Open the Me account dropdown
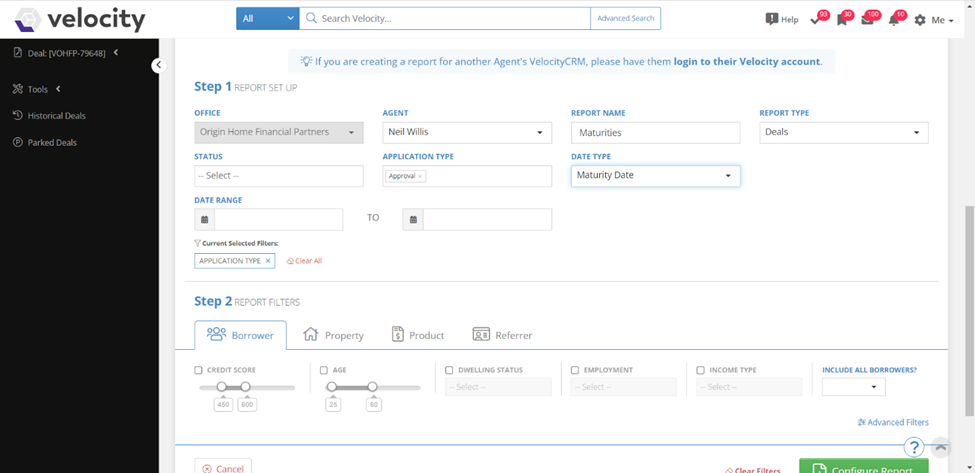The height and width of the screenshot is (473, 975). pyautogui.click(x=943, y=20)
